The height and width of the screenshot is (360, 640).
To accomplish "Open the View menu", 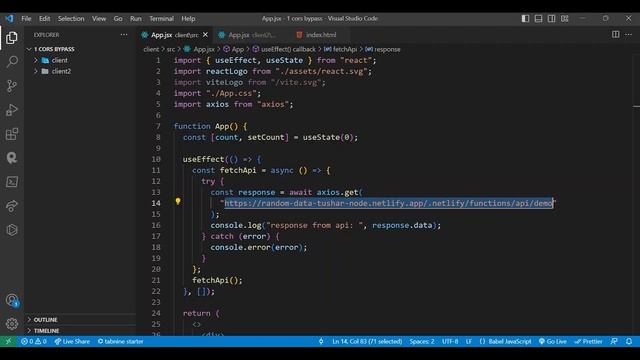I will coord(99,18).
